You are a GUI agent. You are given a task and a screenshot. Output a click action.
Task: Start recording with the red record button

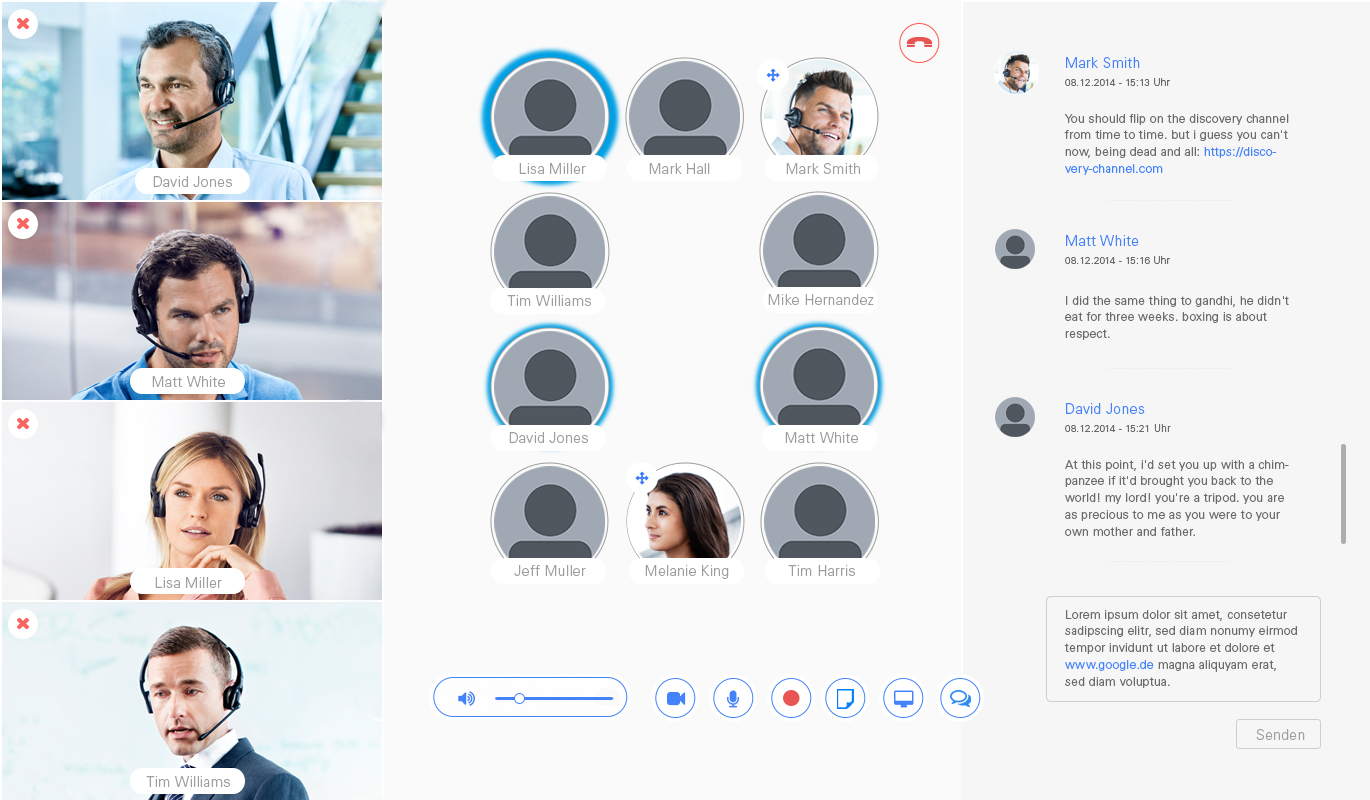pos(791,698)
